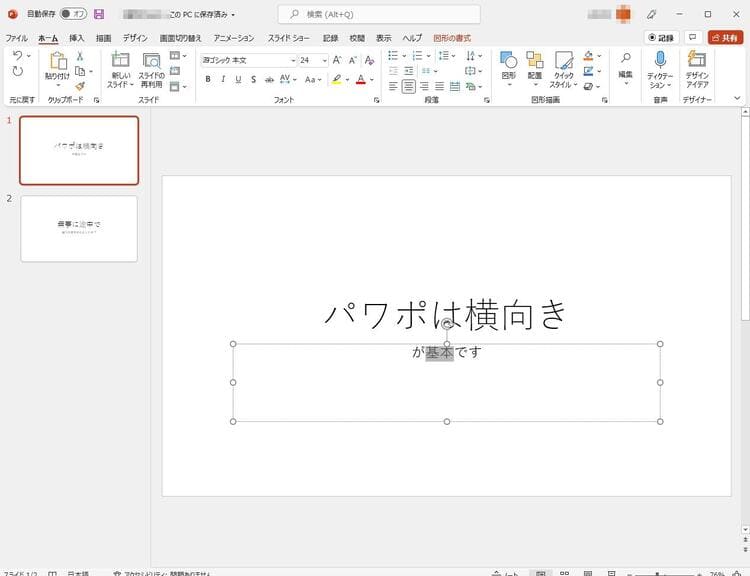Click the Bullets list icon

(x=393, y=55)
